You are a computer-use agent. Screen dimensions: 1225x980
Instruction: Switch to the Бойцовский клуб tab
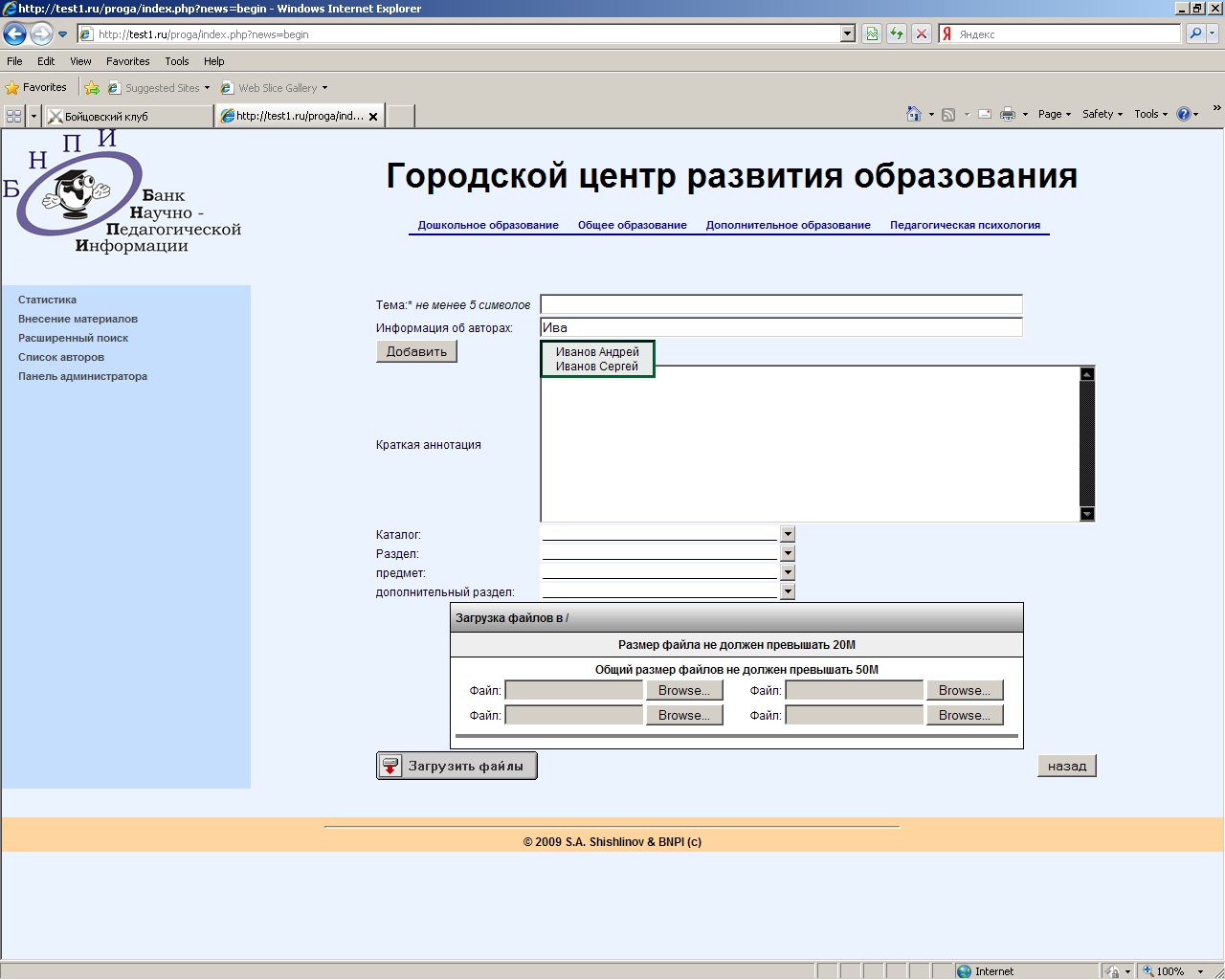[128, 116]
